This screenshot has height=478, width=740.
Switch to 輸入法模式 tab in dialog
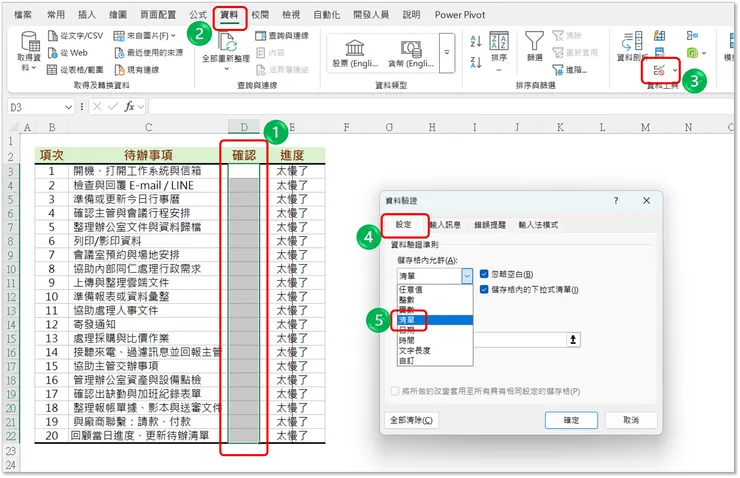click(538, 225)
